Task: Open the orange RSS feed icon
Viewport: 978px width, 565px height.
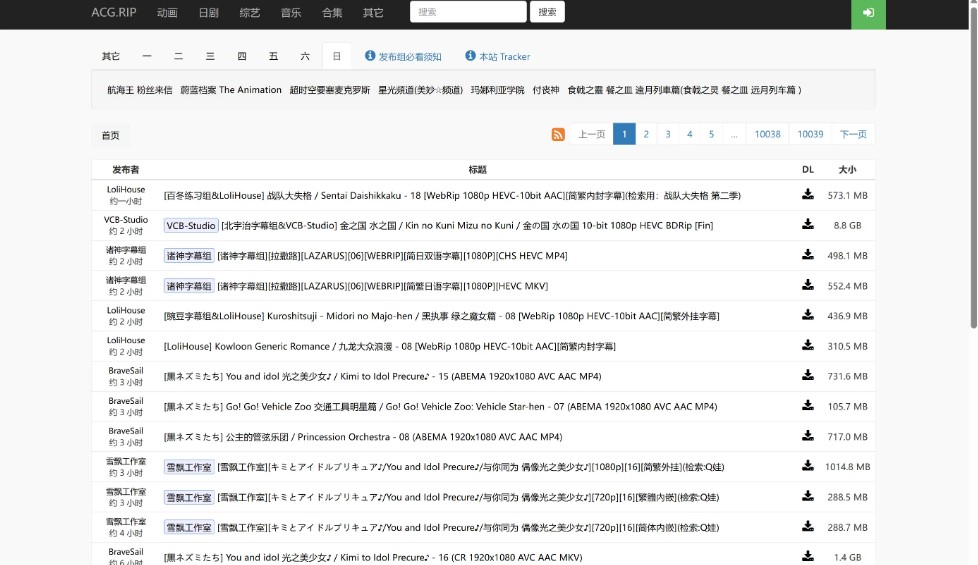Action: click(x=558, y=134)
